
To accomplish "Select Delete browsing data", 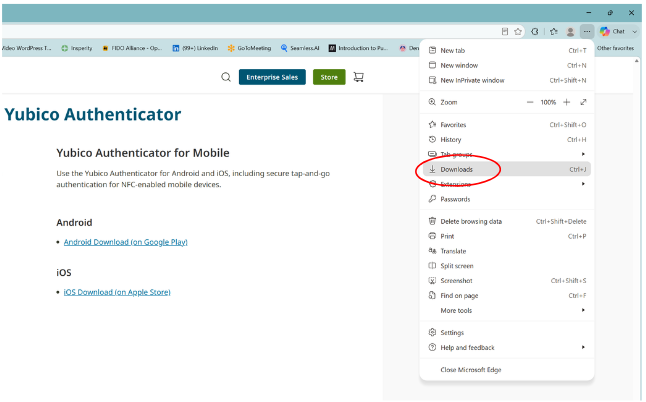I will pos(507,222).
